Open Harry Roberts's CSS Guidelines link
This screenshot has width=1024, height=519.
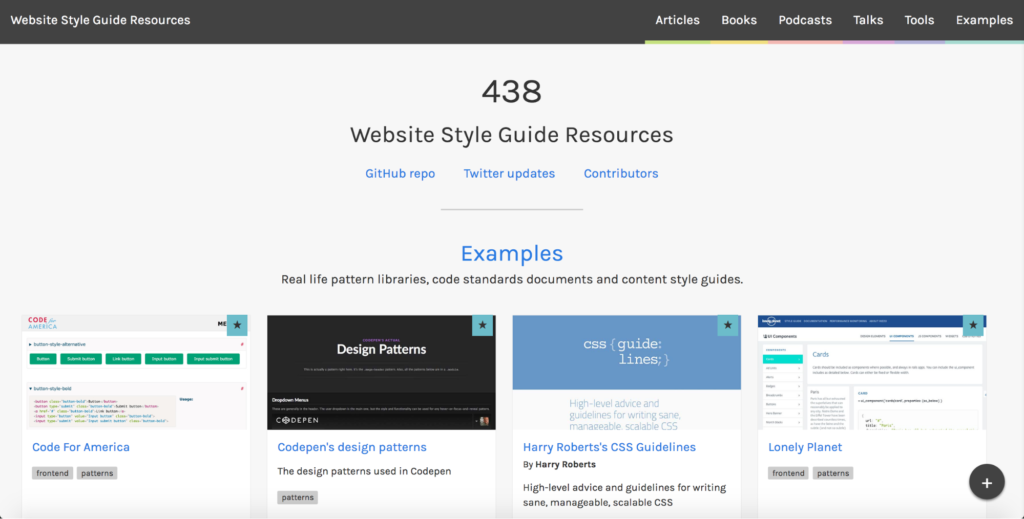[609, 447]
